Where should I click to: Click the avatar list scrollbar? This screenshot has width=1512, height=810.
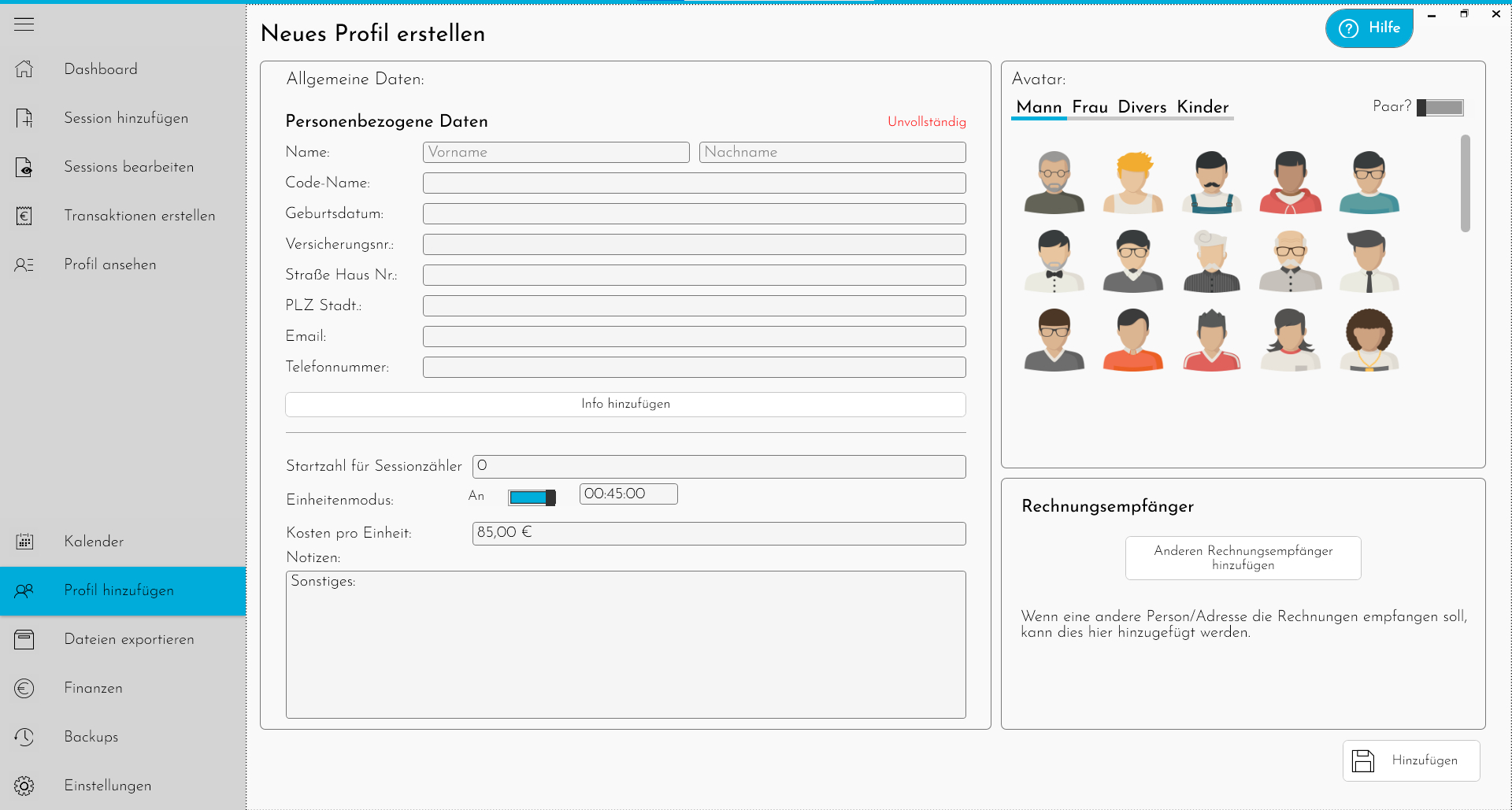tap(1466, 184)
